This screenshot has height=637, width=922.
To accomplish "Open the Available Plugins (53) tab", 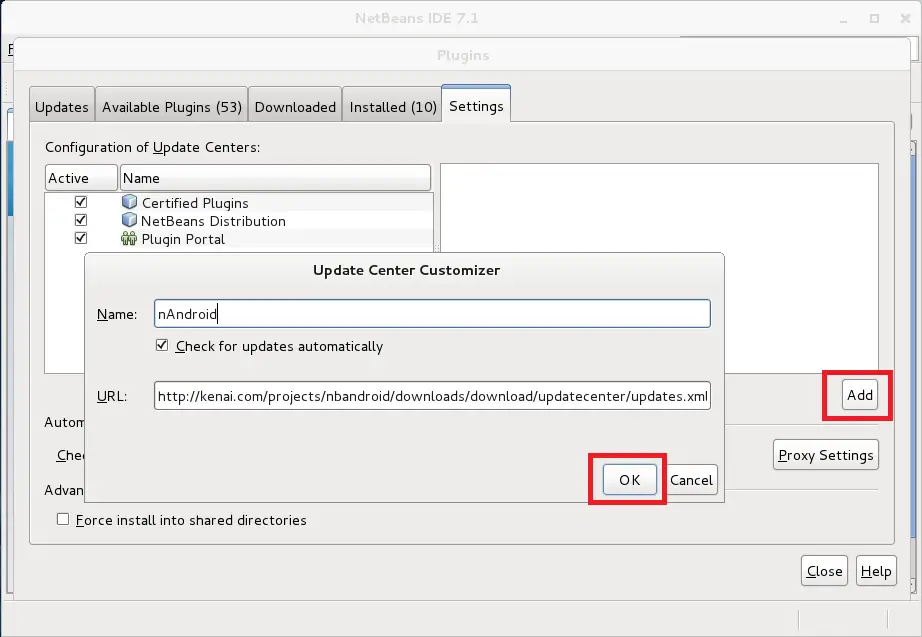I will pos(172,106).
